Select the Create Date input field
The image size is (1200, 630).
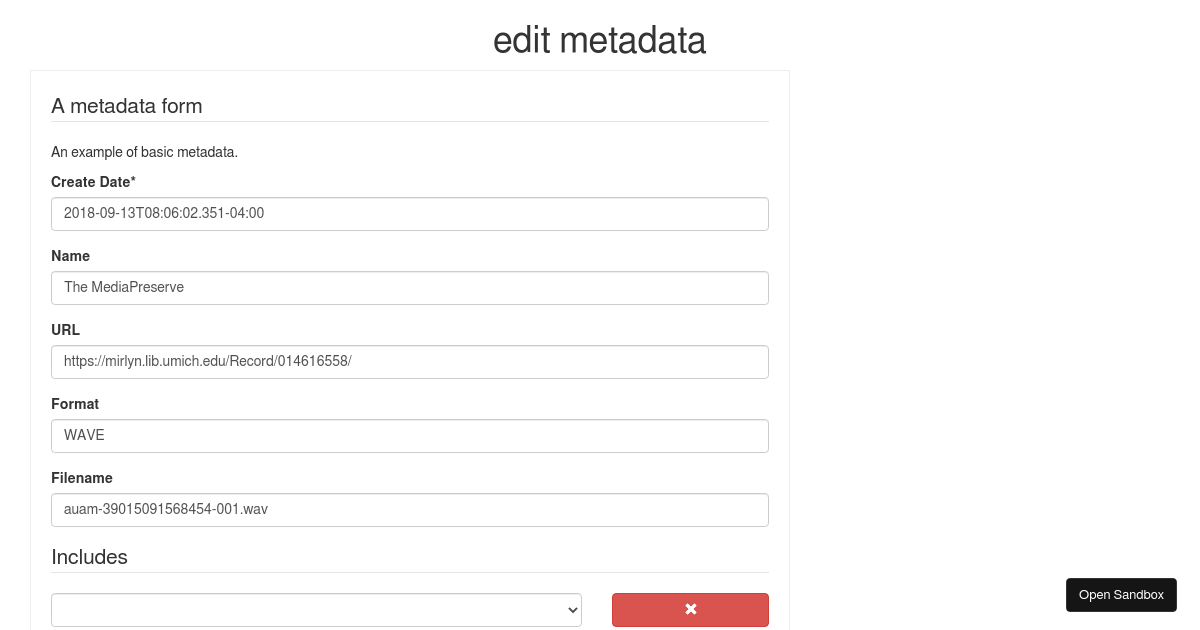(x=409, y=213)
